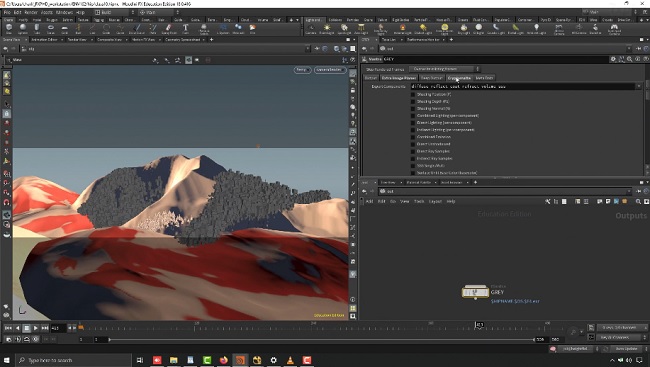Open the Main radial menu dropdown
Viewport: 650px width, 367px height.
159,12
